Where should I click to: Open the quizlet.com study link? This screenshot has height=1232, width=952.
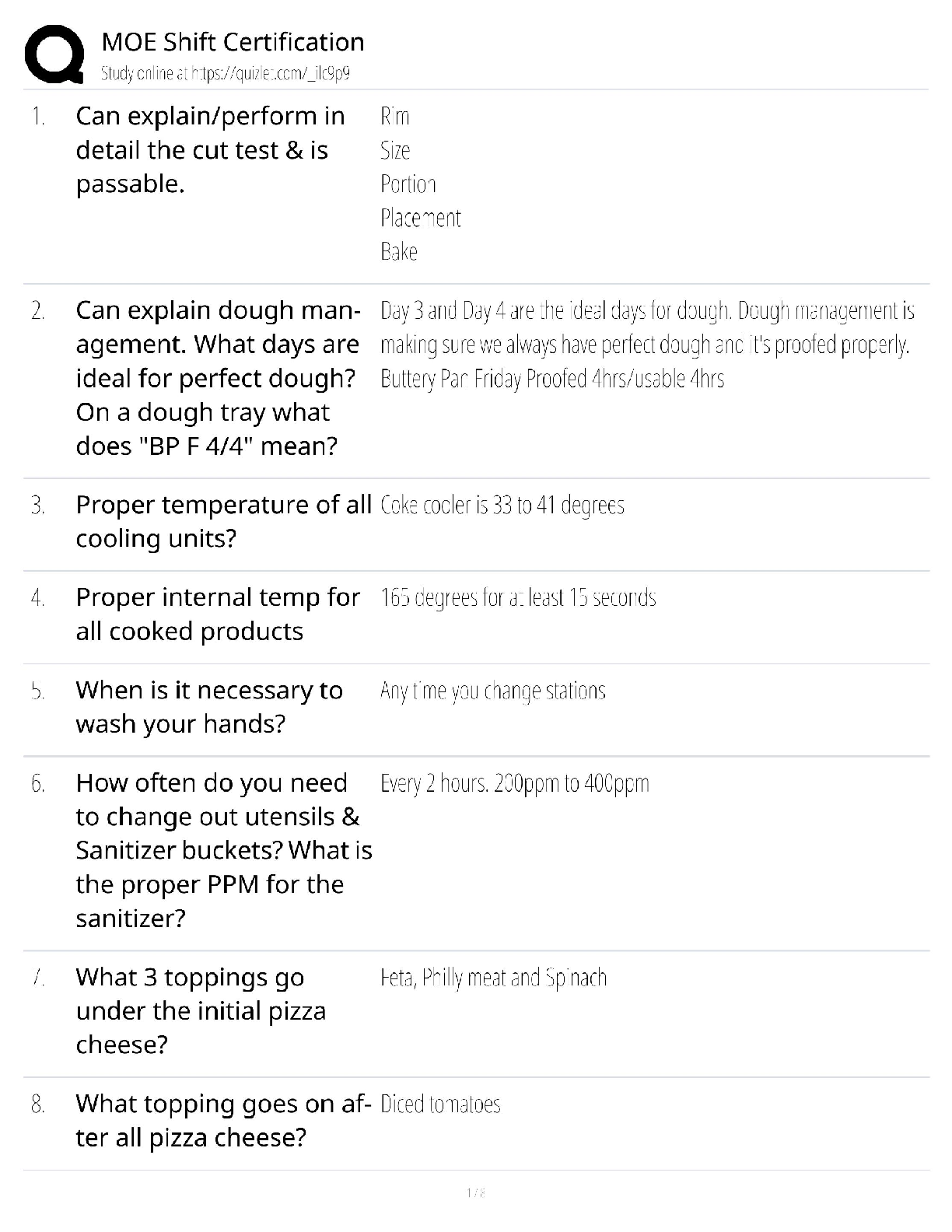(226, 74)
